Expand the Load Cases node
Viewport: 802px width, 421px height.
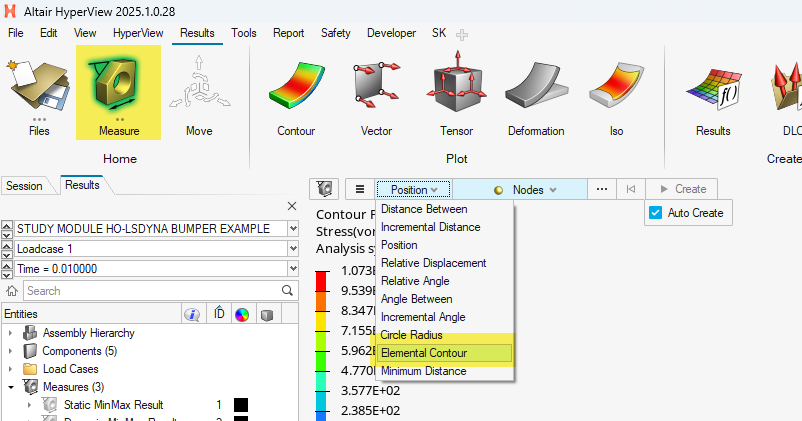click(10, 369)
